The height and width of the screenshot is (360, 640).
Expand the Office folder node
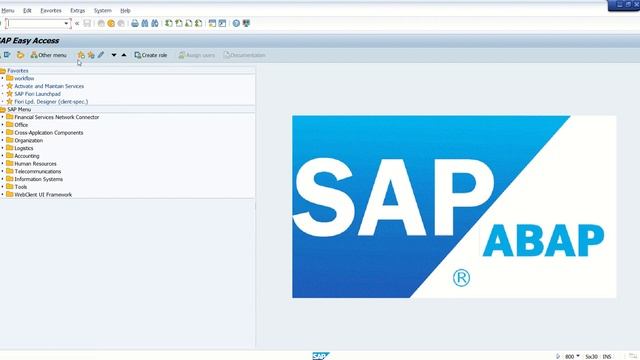(2, 125)
